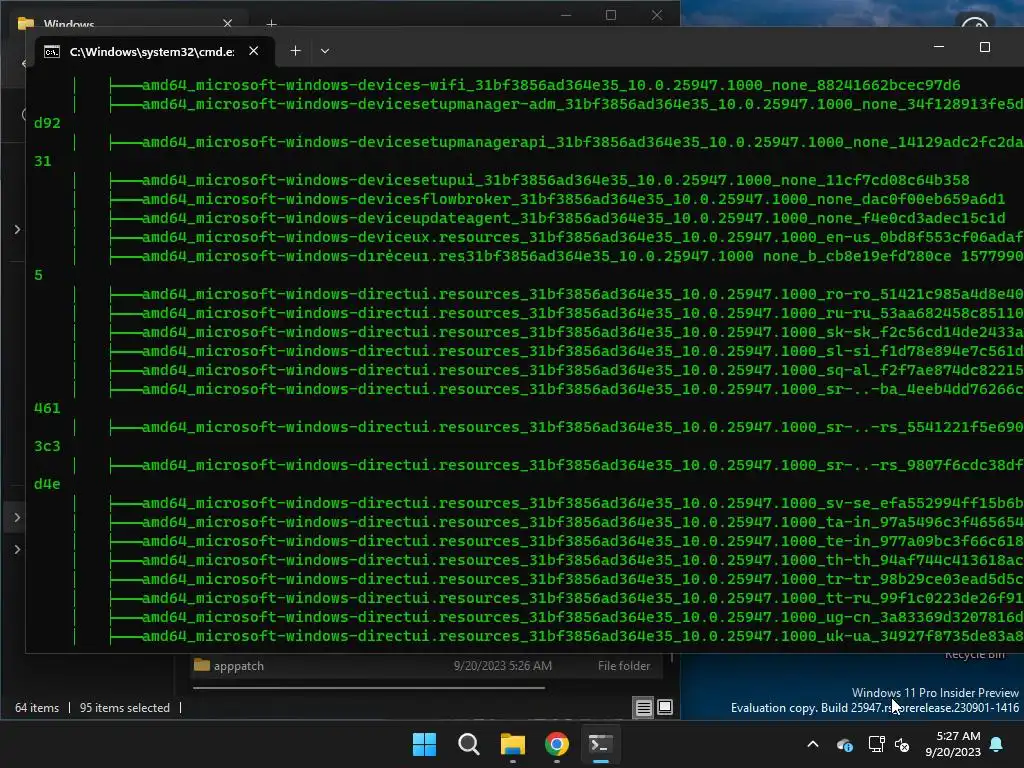
Task: Close the cmd.exe terminal tab
Action: click(x=254, y=51)
